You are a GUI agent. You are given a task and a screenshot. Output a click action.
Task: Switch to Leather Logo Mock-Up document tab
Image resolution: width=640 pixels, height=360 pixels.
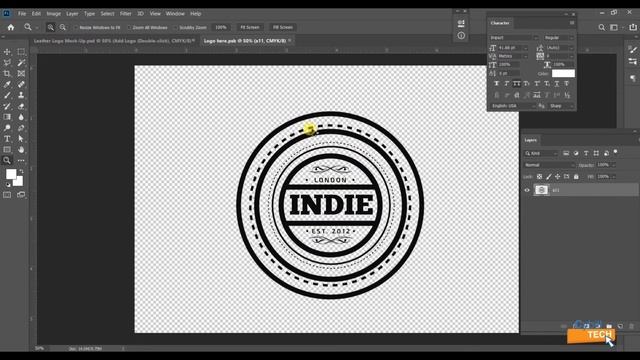point(113,41)
